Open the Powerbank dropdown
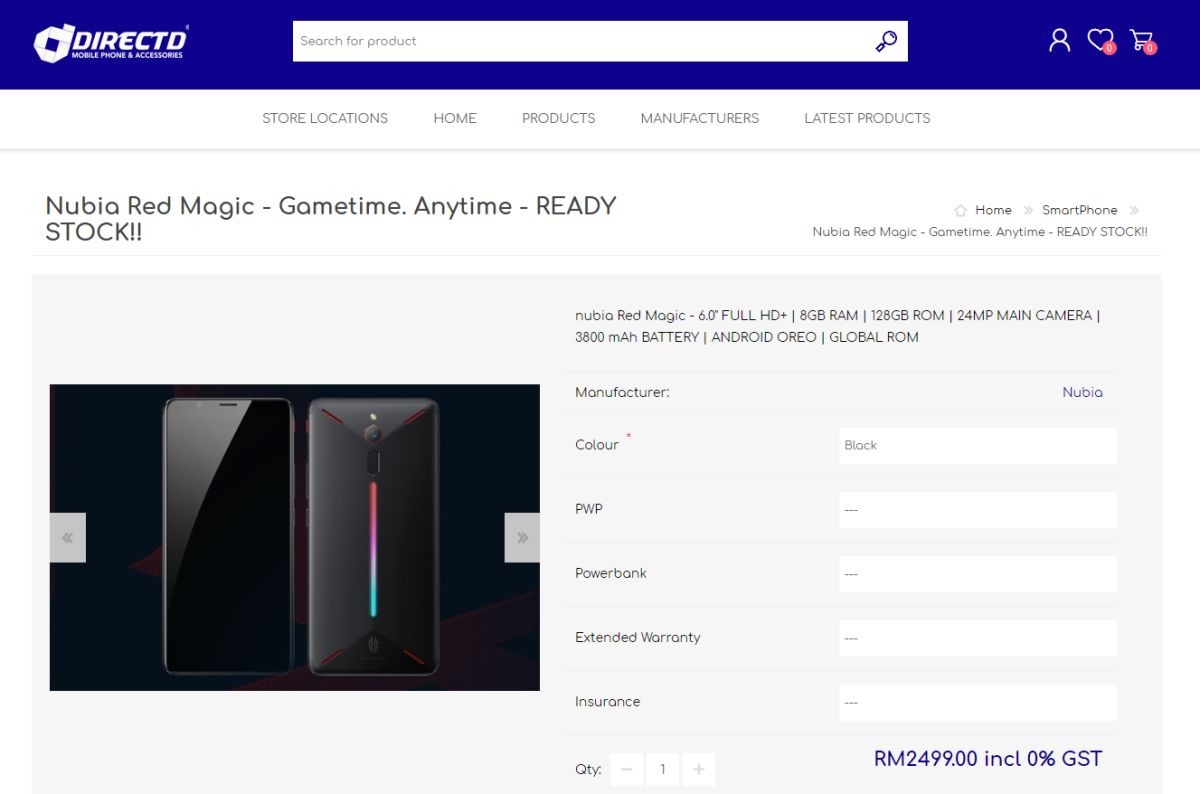Screen dimensions: 1200x794 click(977, 574)
